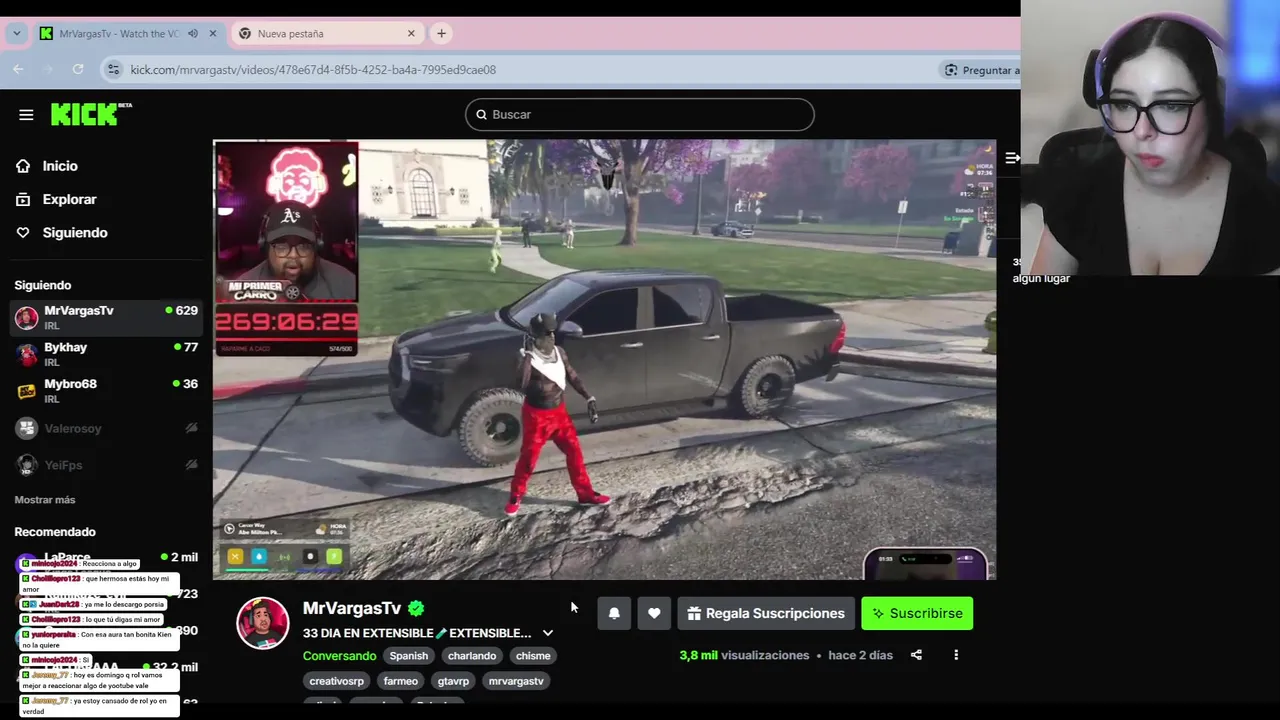Open tab search dropdown arrow

(16, 33)
